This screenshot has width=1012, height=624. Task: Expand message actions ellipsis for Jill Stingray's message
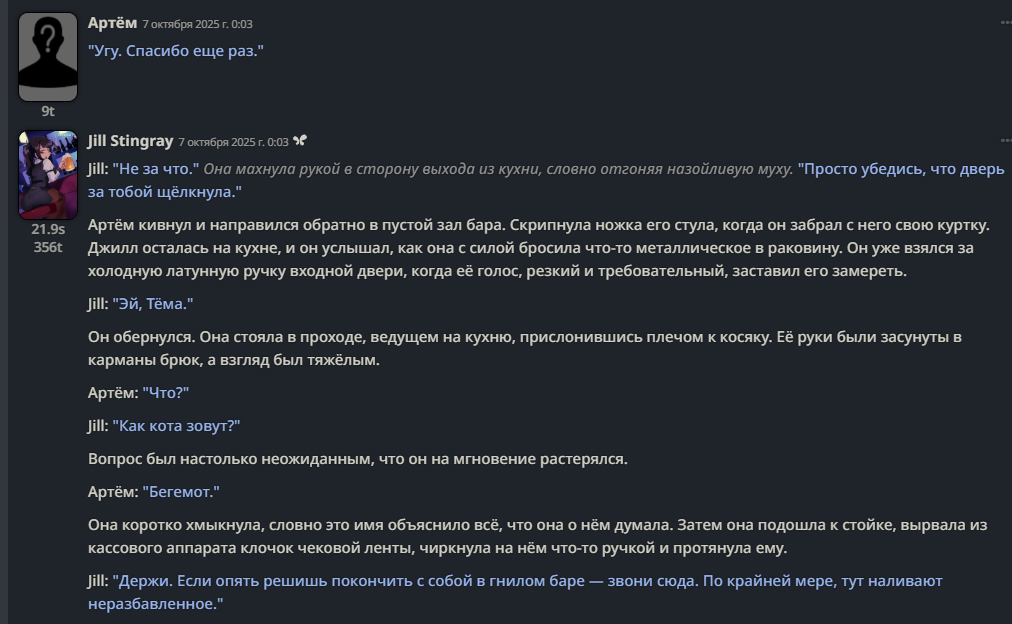pos(1005,141)
